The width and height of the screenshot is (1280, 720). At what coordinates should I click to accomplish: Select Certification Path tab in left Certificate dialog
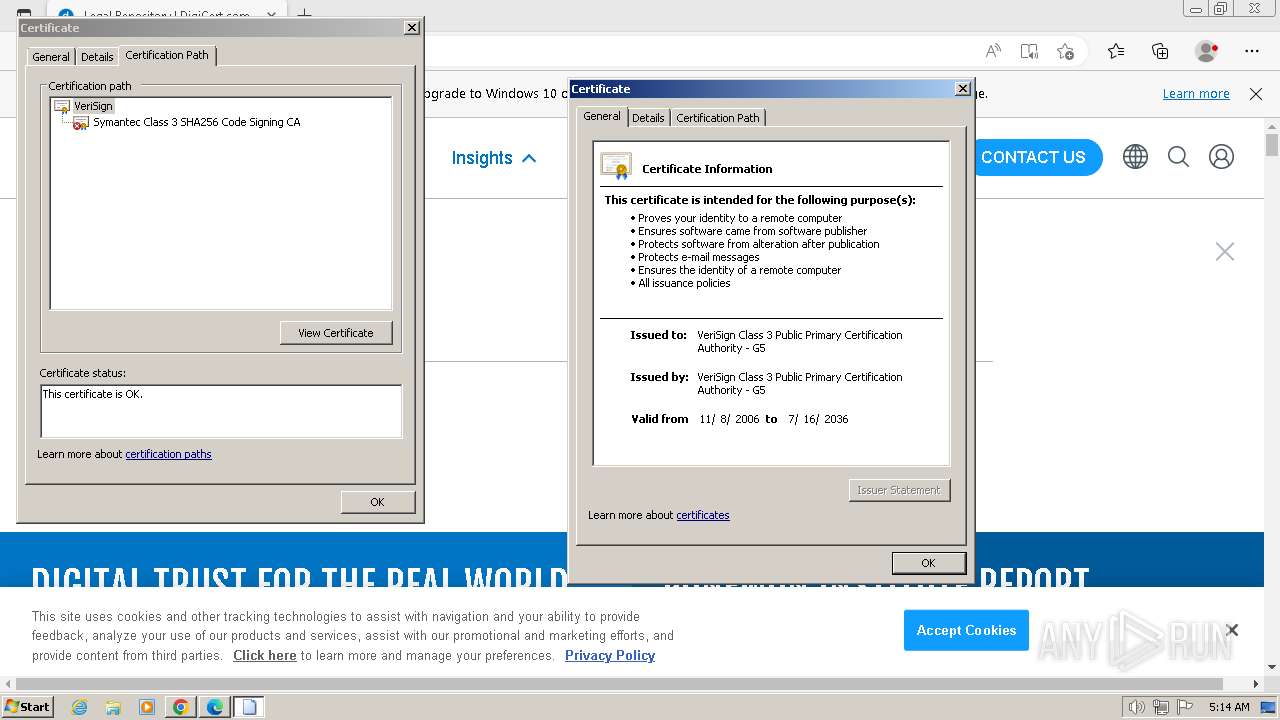click(x=167, y=55)
